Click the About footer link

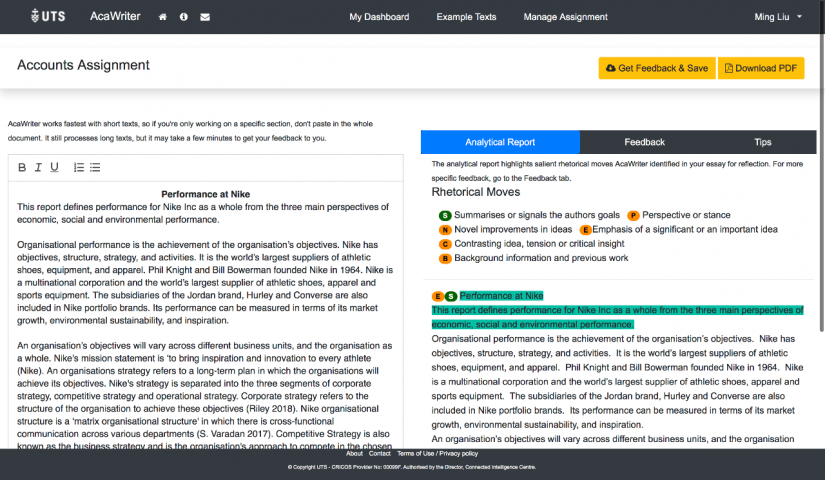pos(354,454)
